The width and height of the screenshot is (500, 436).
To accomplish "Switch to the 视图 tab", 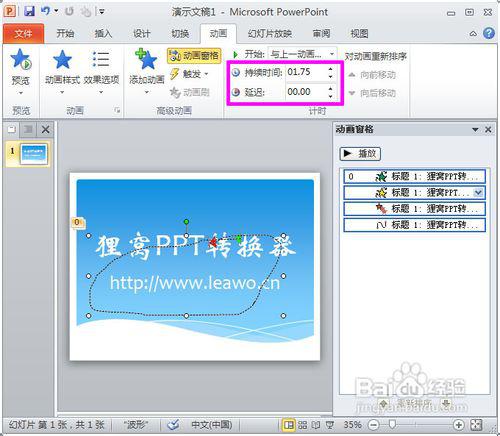I will point(359,33).
